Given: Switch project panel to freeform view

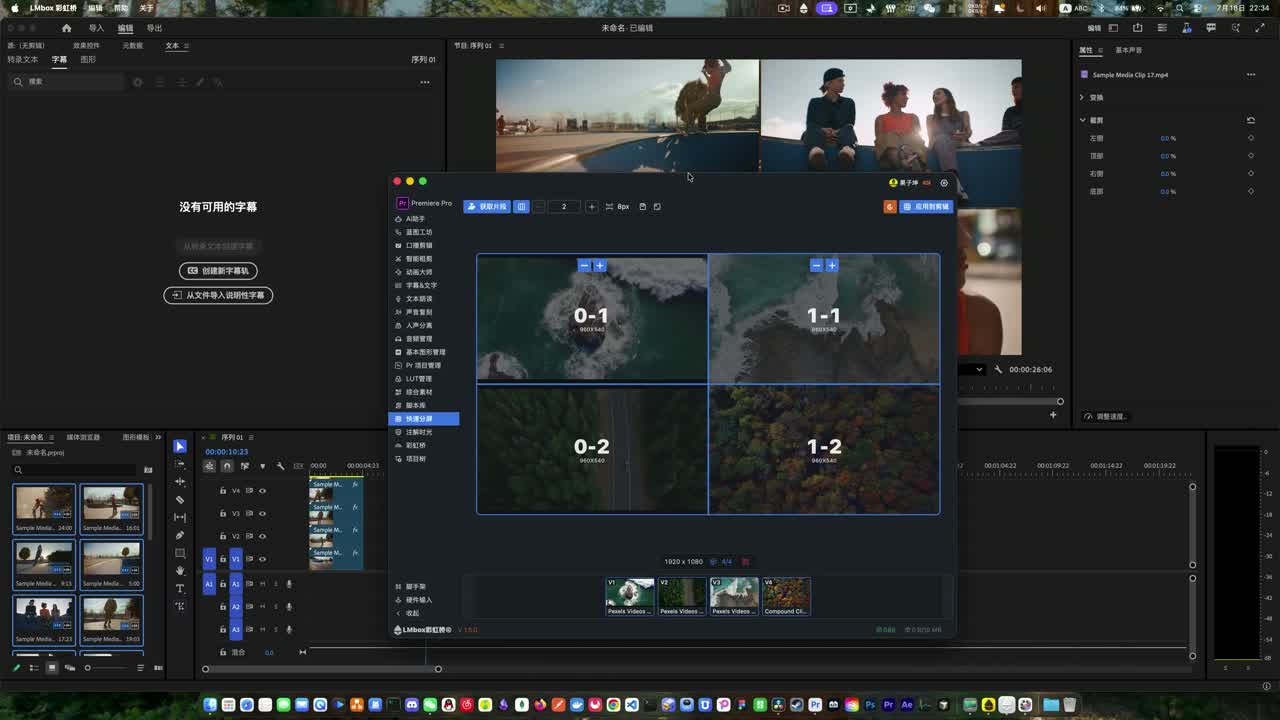Looking at the screenshot, I should point(69,667).
